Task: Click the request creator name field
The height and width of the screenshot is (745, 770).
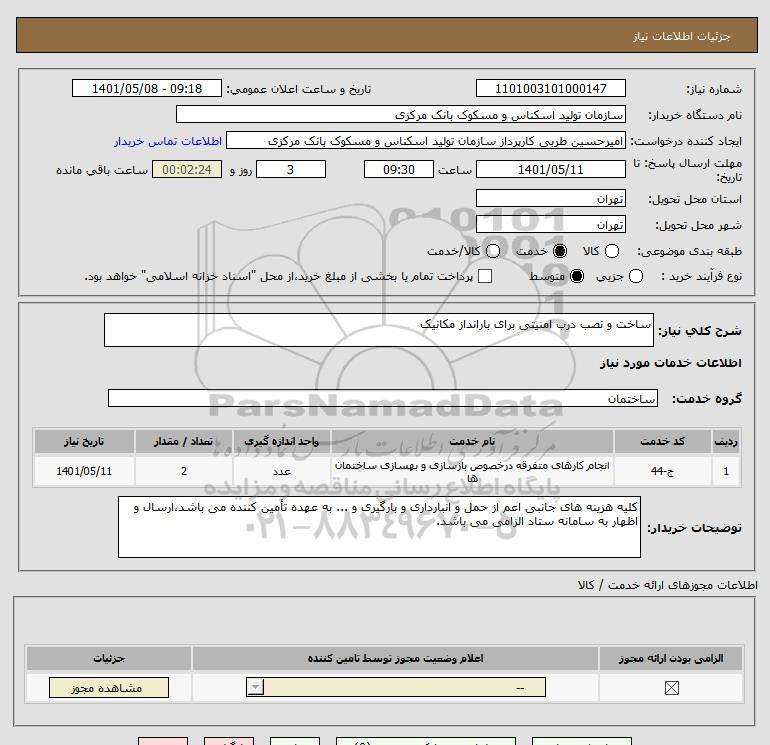Action: click(426, 140)
